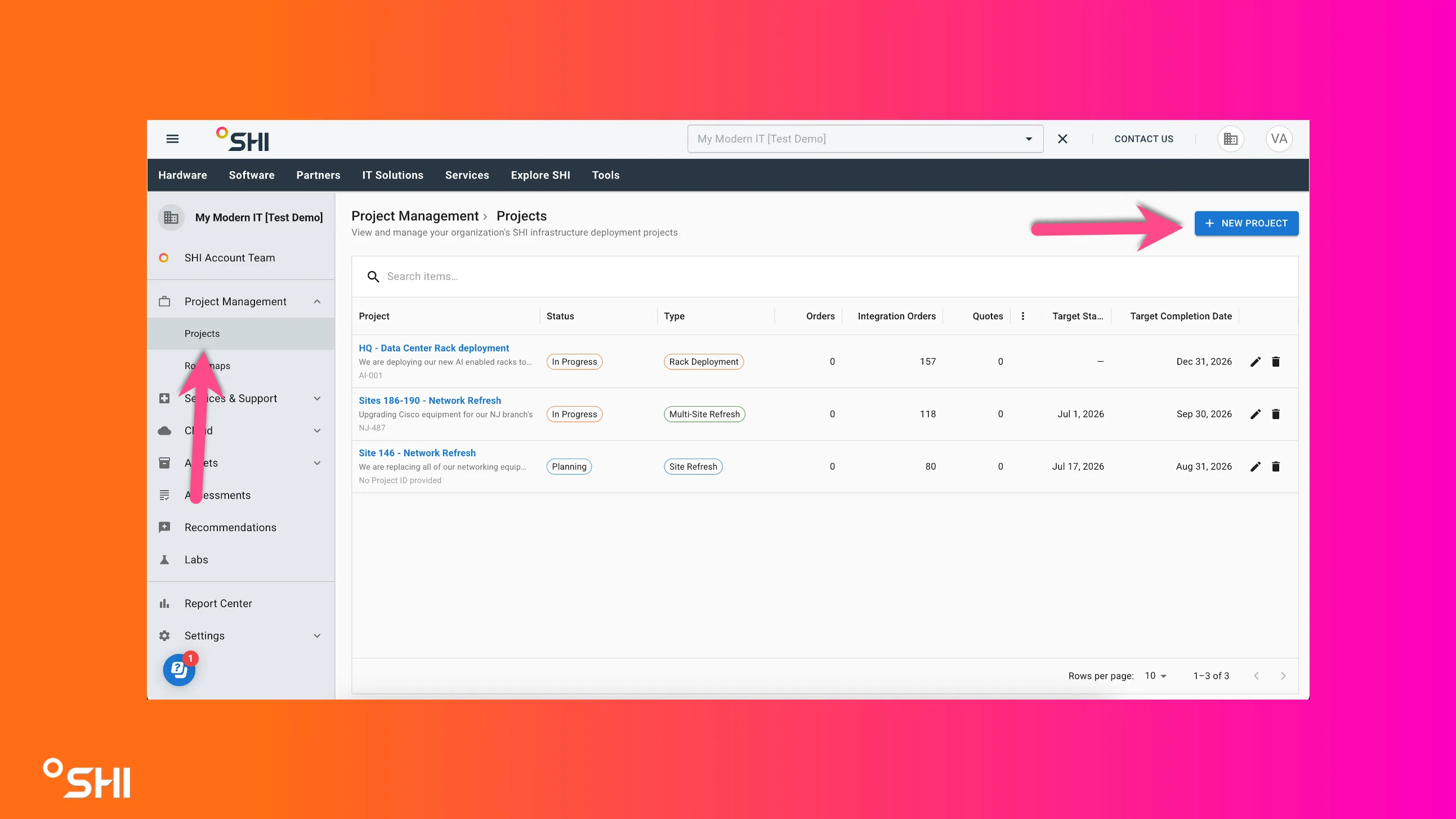Click the SHI logo in header
Viewport: 1456px width, 819px height.
coord(243,139)
